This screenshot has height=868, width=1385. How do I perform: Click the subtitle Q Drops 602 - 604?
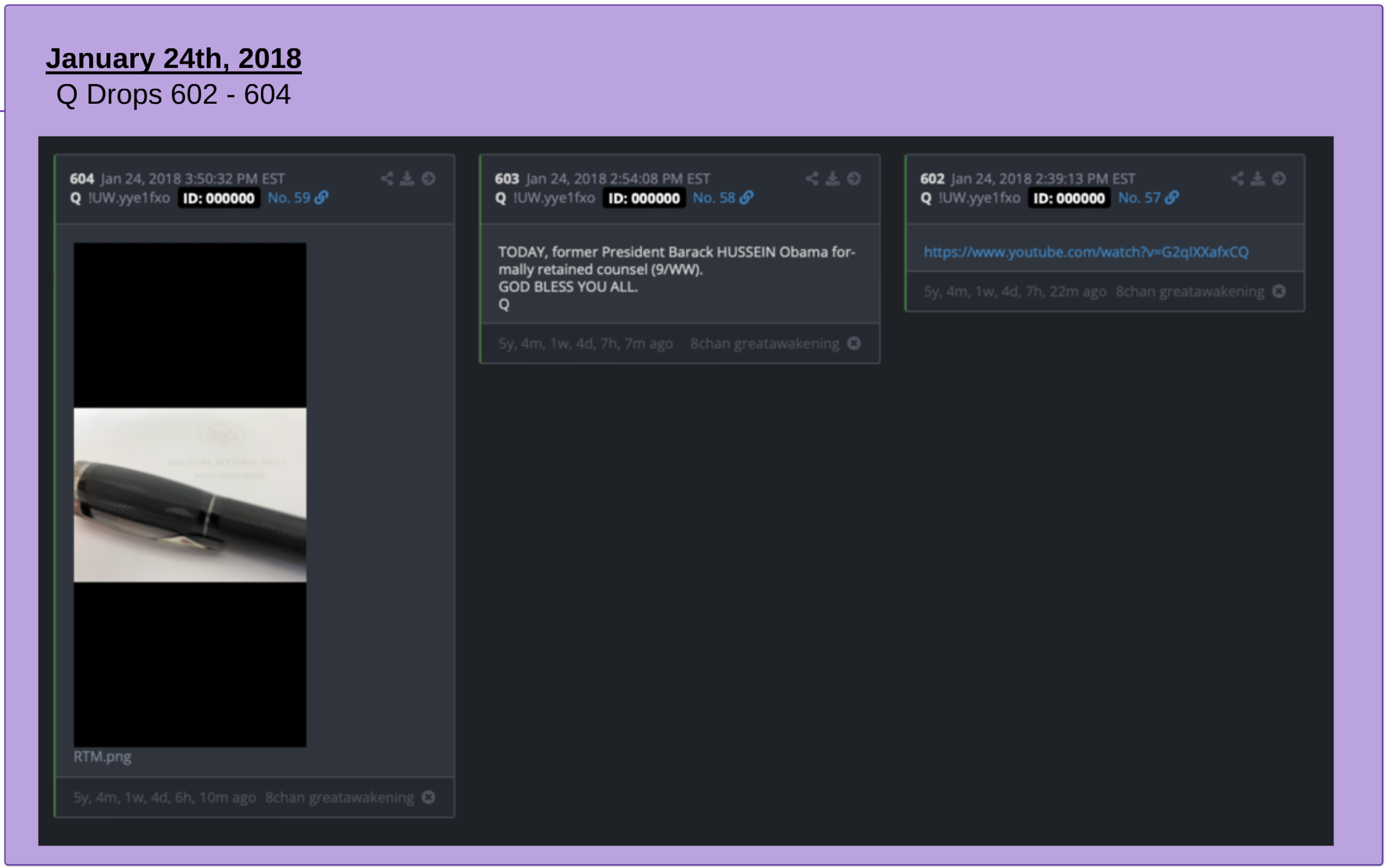[173, 94]
